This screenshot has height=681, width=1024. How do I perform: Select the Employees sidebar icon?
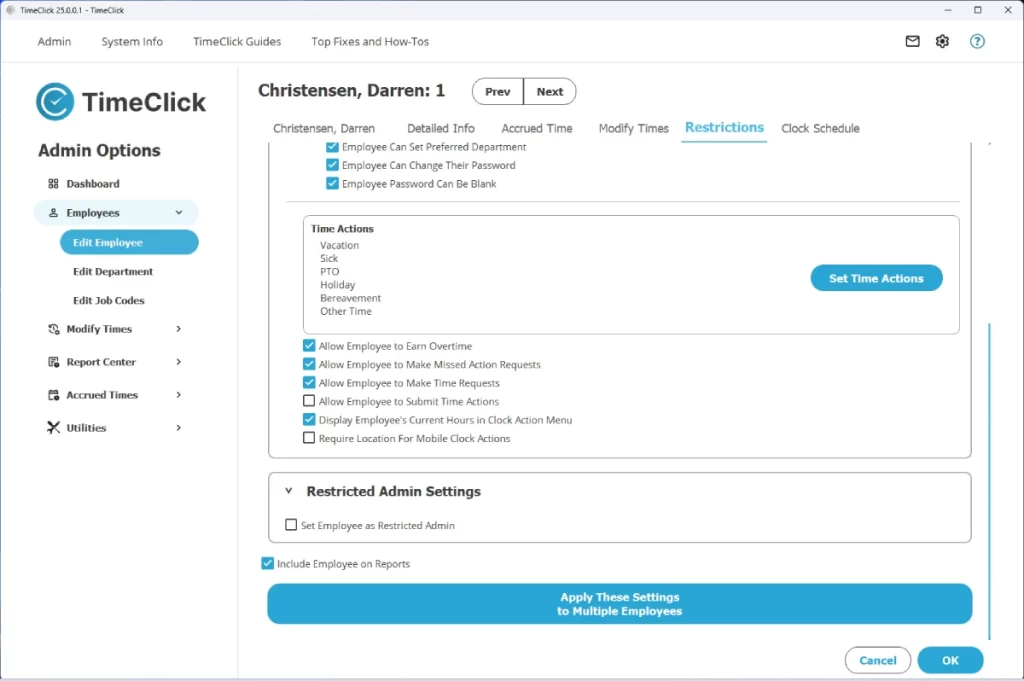coord(55,212)
